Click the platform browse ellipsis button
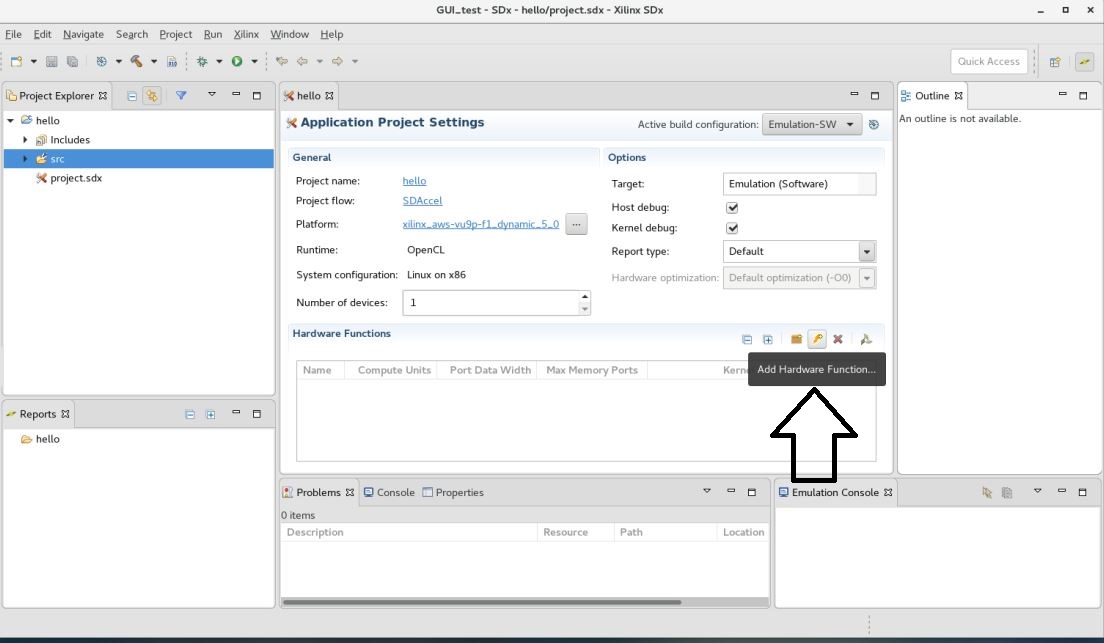The image size is (1104, 643). (576, 225)
